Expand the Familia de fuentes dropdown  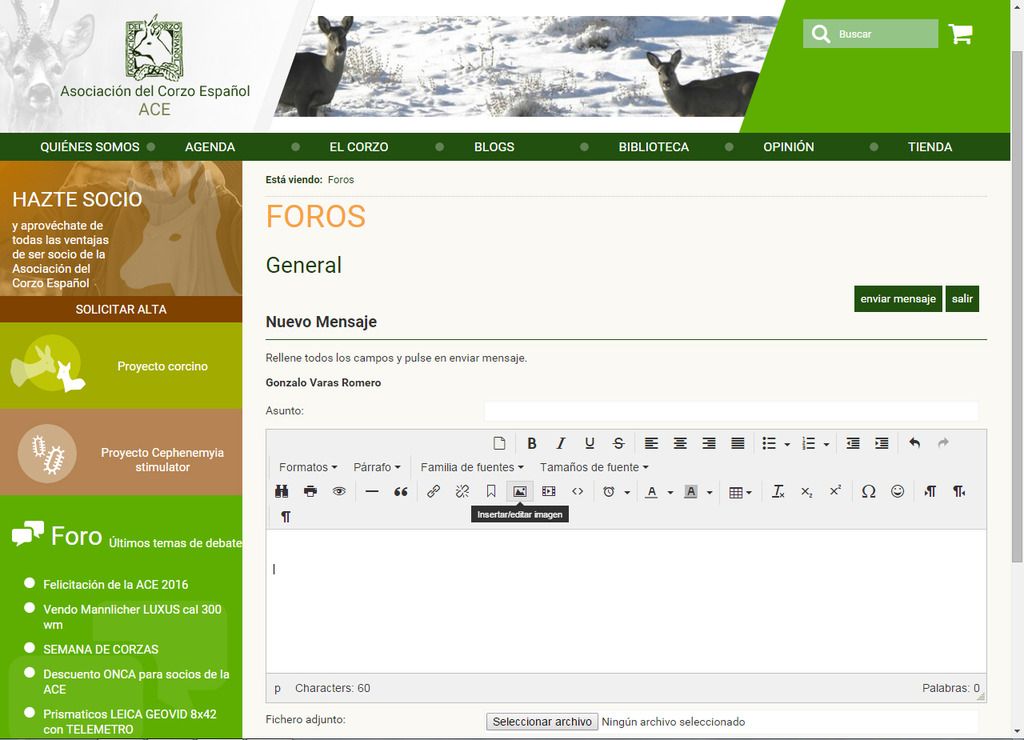[x=472, y=467]
